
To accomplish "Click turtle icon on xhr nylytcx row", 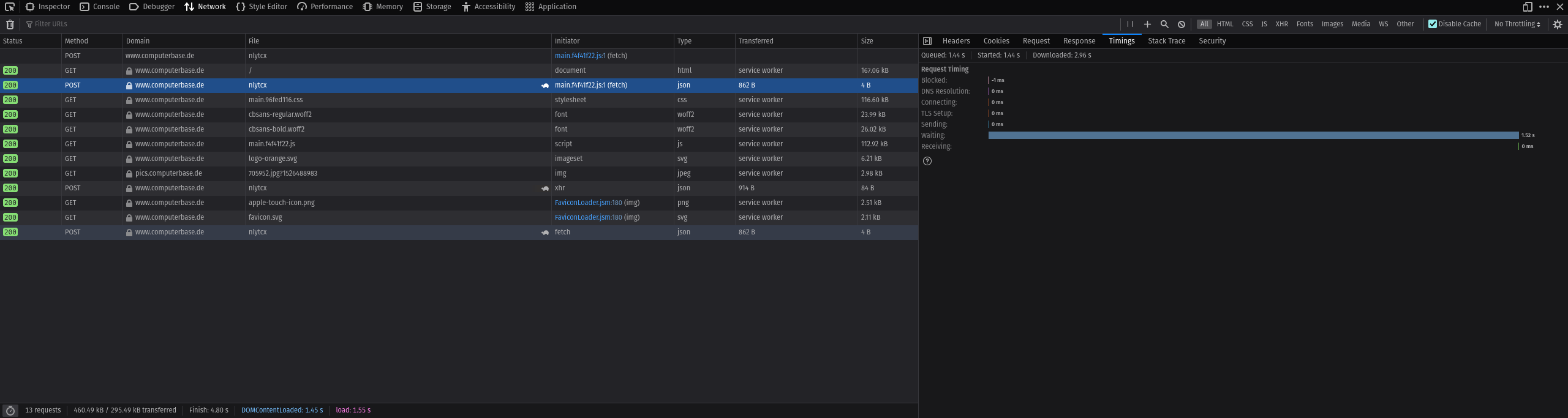I will pos(545,188).
